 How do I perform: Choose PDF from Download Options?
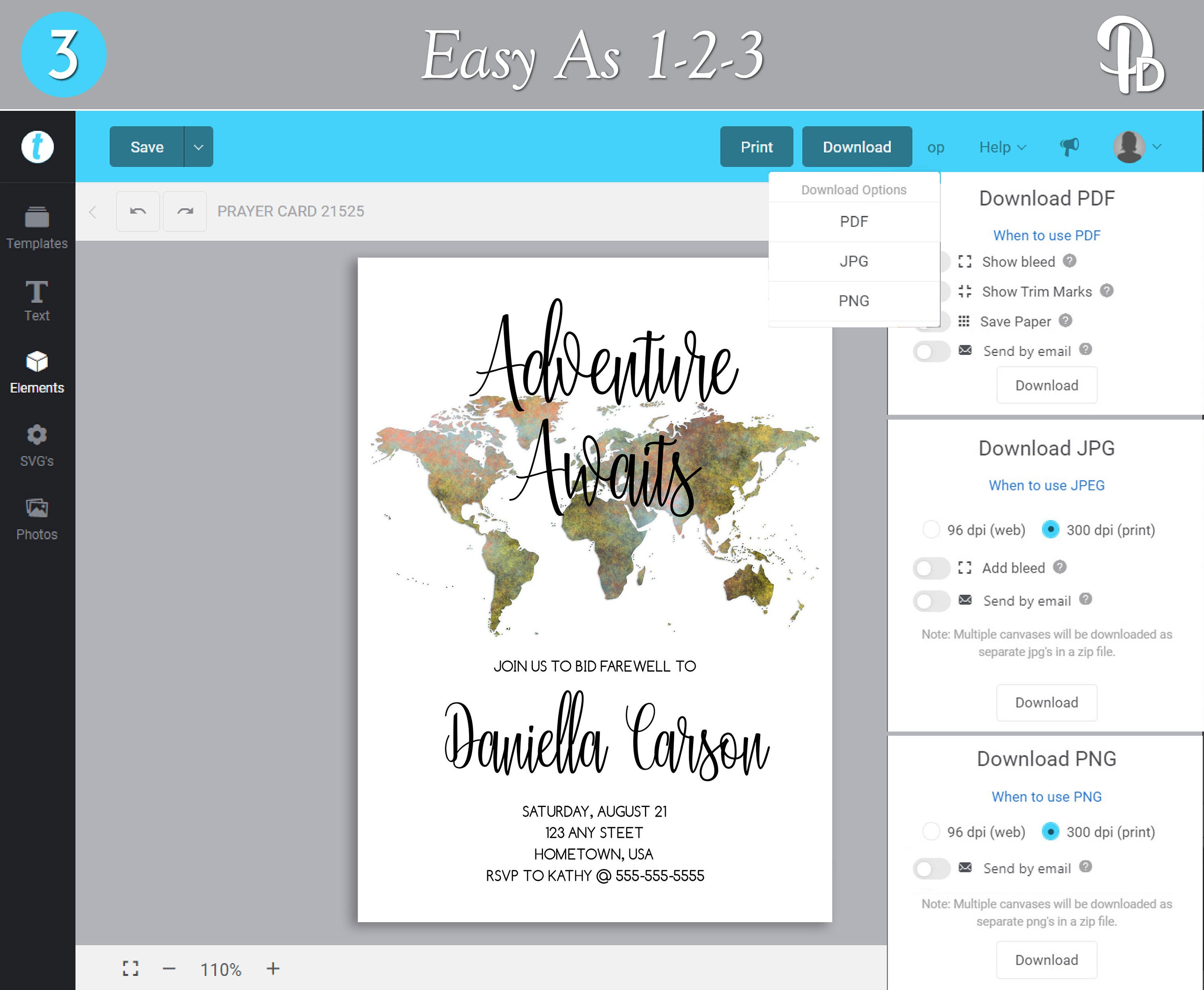(x=854, y=222)
